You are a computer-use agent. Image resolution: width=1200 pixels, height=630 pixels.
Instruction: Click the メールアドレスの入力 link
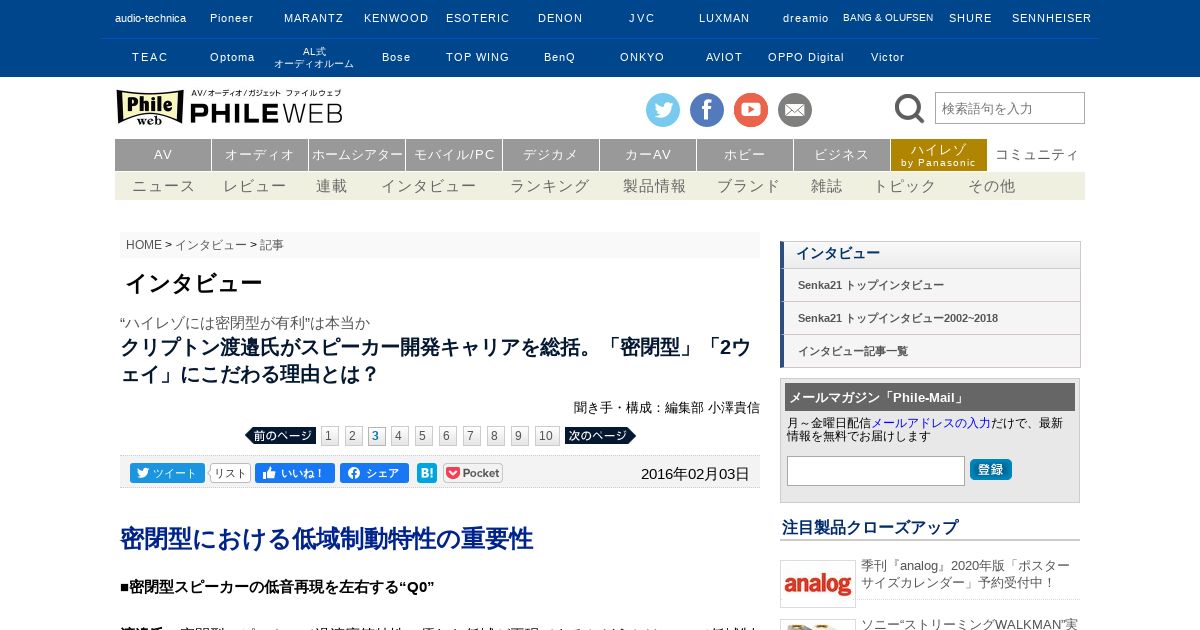(x=931, y=423)
